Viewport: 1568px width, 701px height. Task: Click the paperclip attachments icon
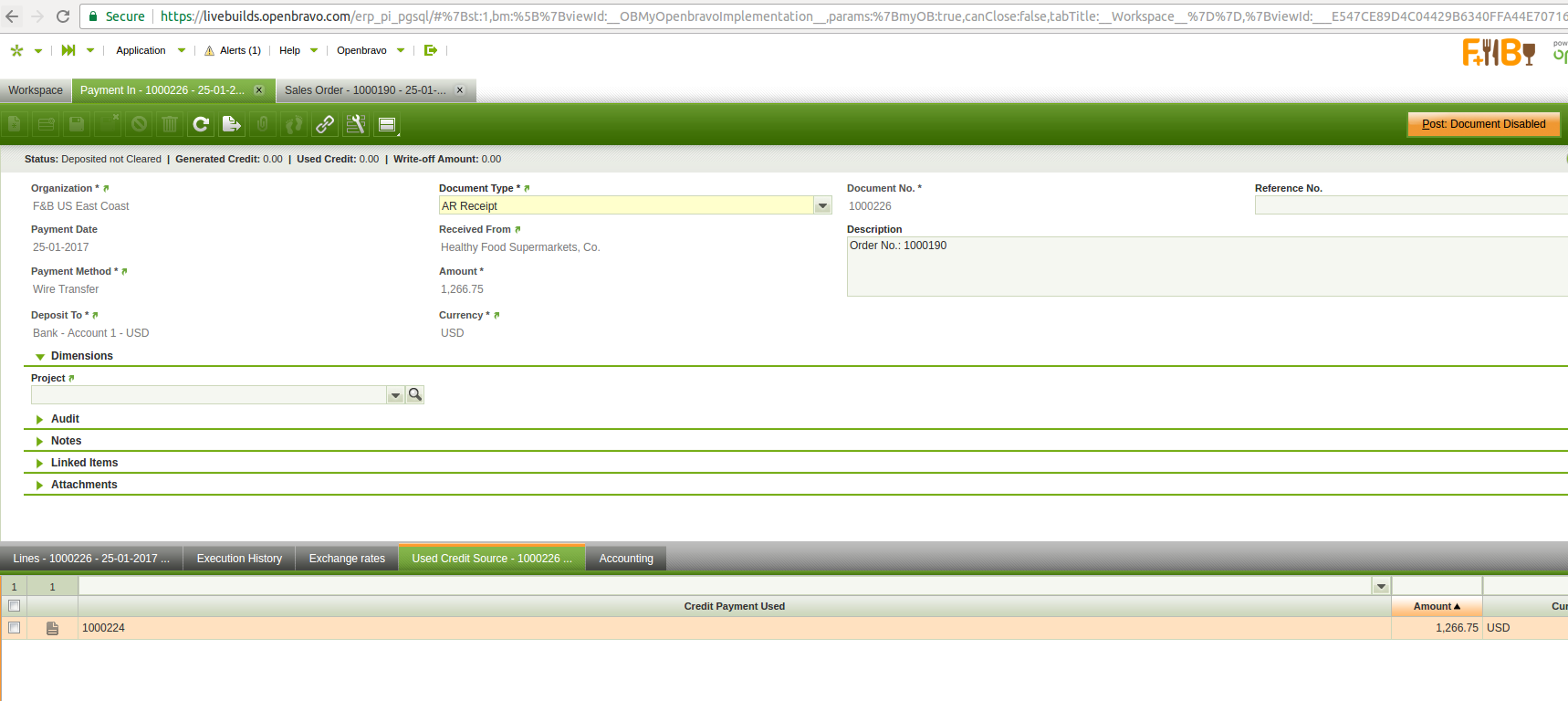263,124
